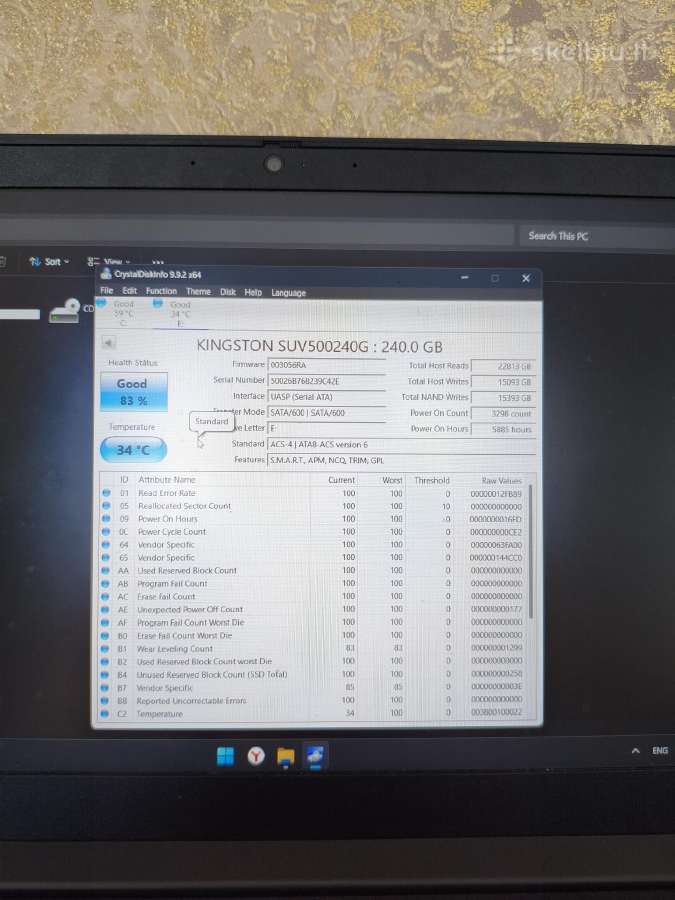Open the Disk menu
The width and height of the screenshot is (675, 900).
tap(228, 292)
